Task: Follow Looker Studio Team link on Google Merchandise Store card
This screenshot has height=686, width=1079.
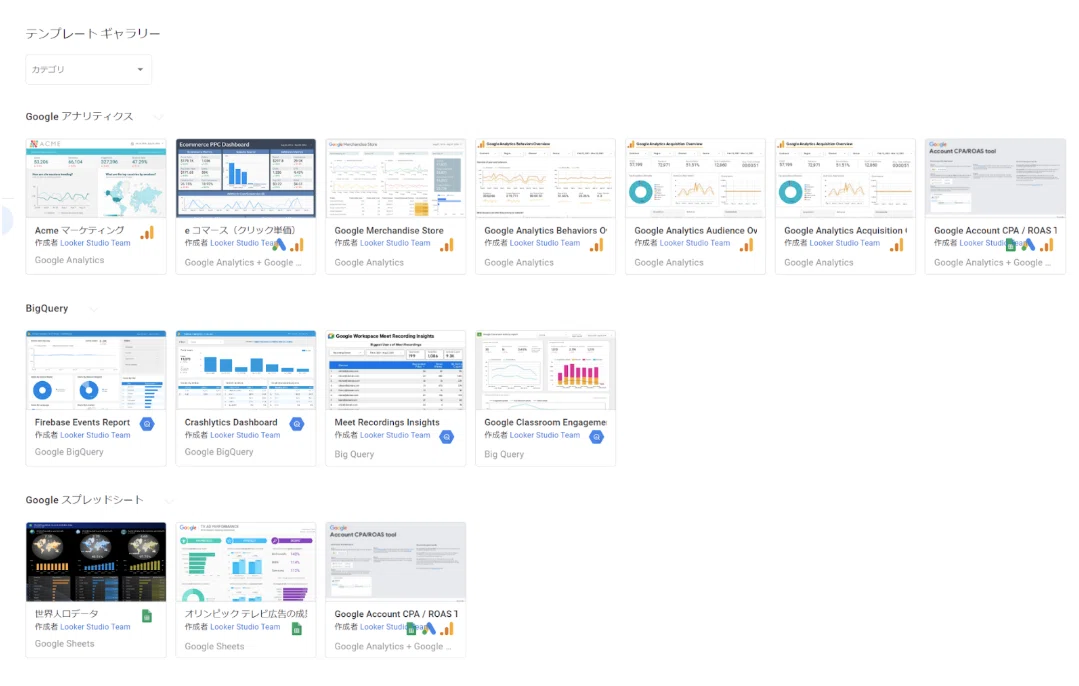Action: pyautogui.click(x=395, y=243)
